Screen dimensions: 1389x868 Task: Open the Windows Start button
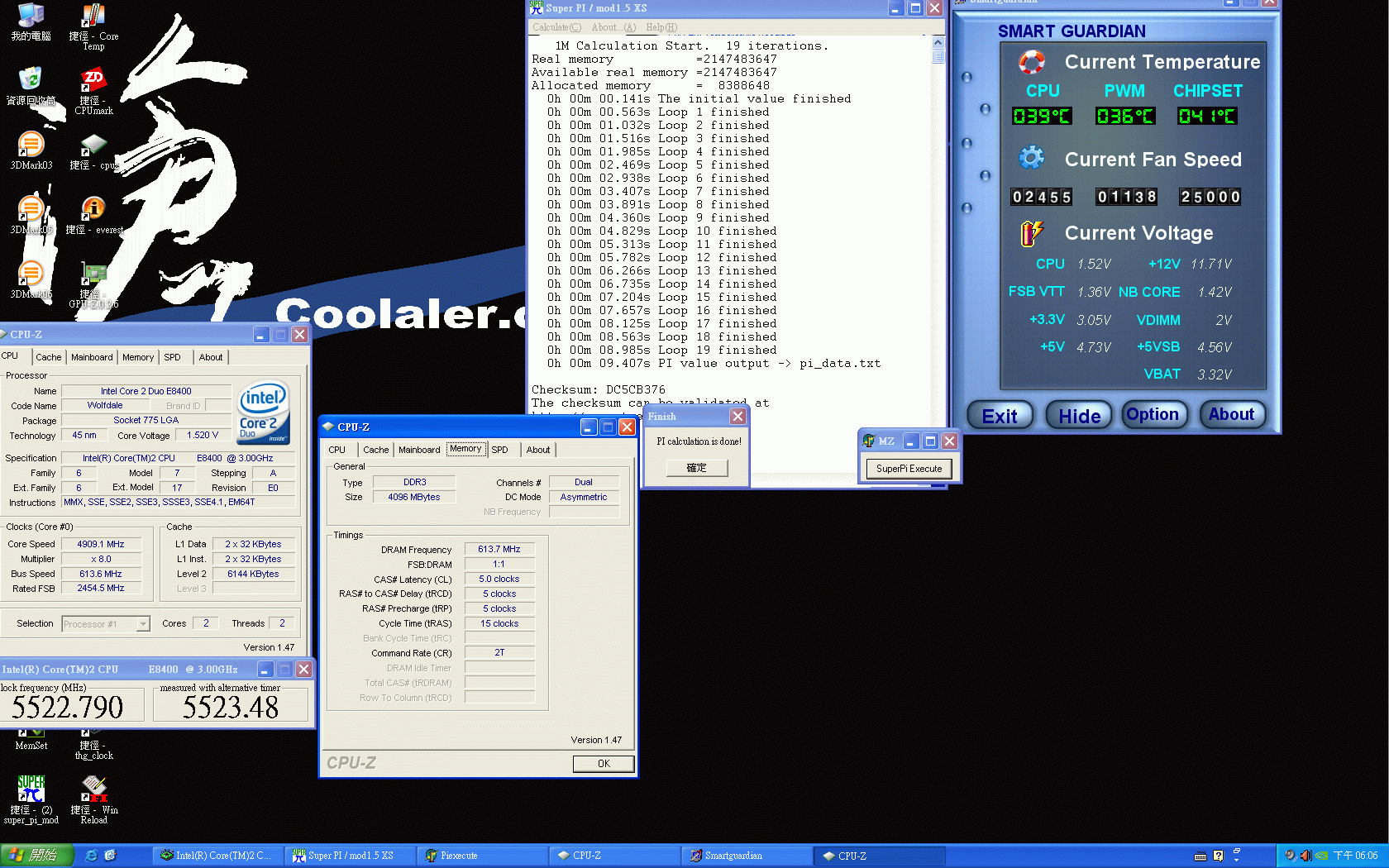(37, 856)
